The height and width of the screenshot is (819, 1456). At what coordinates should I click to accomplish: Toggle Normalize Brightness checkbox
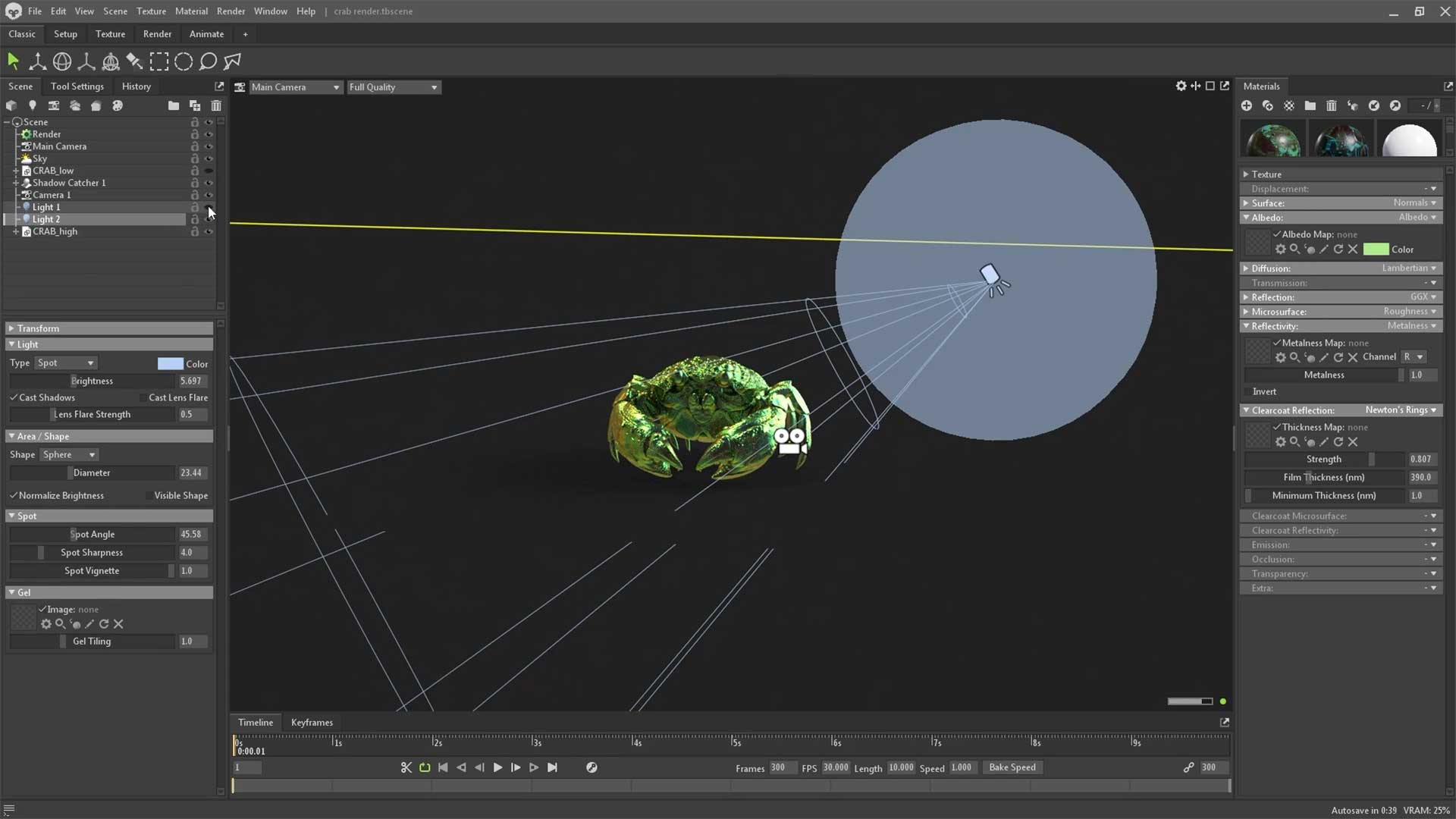coord(14,495)
